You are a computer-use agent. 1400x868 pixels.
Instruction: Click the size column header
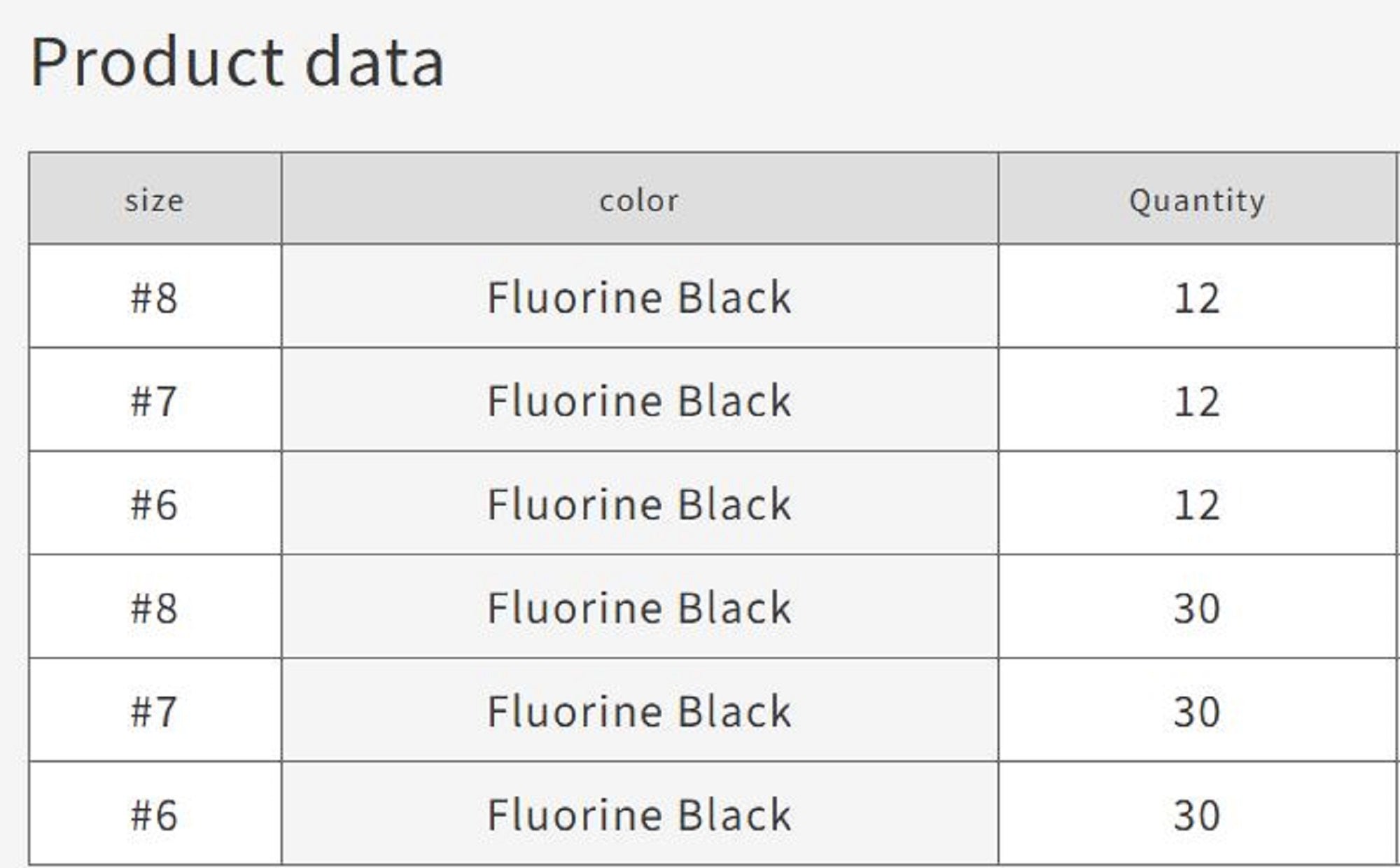click(x=154, y=201)
